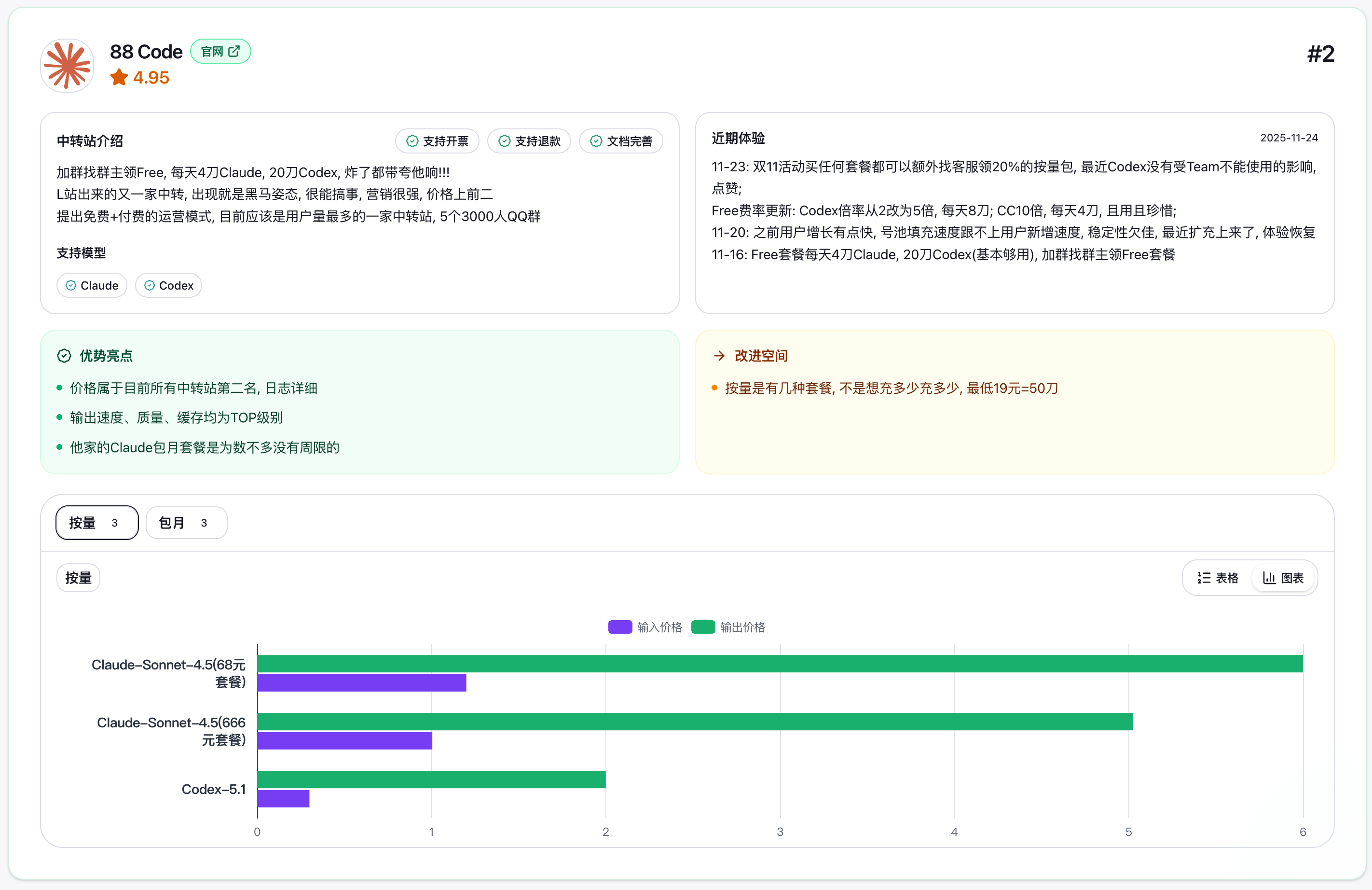Click the 优势亮点 checkmark circle icon

[64, 356]
